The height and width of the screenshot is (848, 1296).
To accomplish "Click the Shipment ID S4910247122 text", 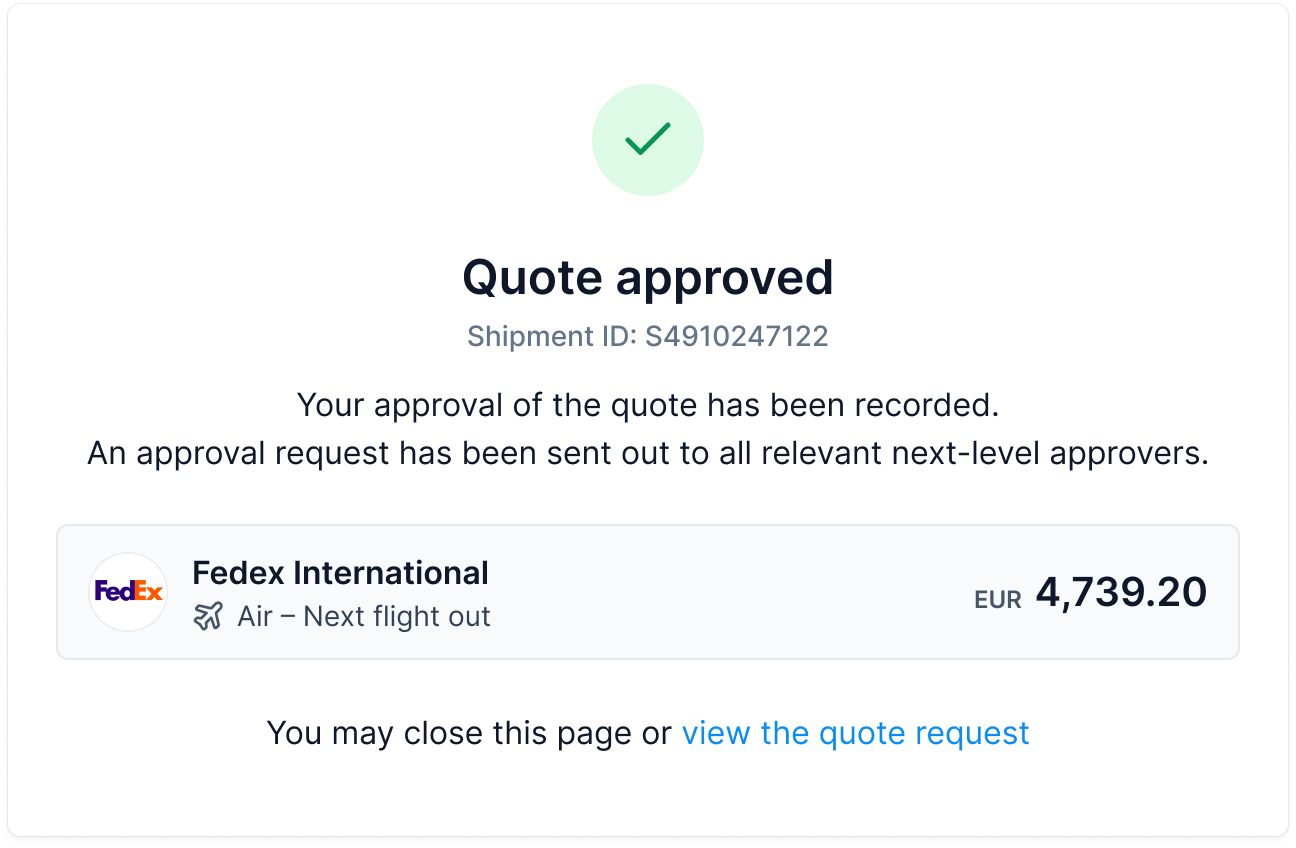I will [x=648, y=336].
